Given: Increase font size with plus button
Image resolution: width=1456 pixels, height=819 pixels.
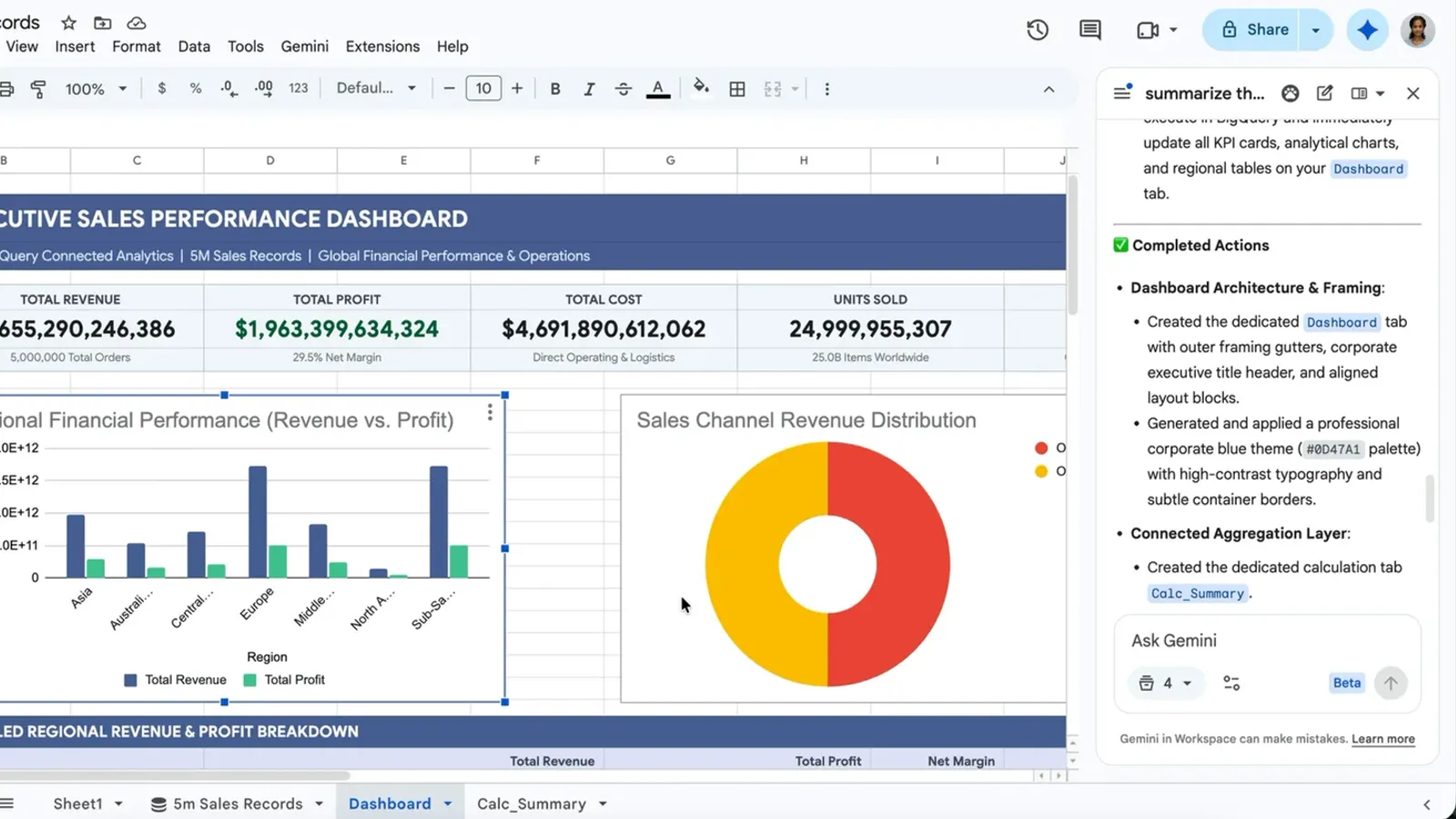Looking at the screenshot, I should 517,88.
